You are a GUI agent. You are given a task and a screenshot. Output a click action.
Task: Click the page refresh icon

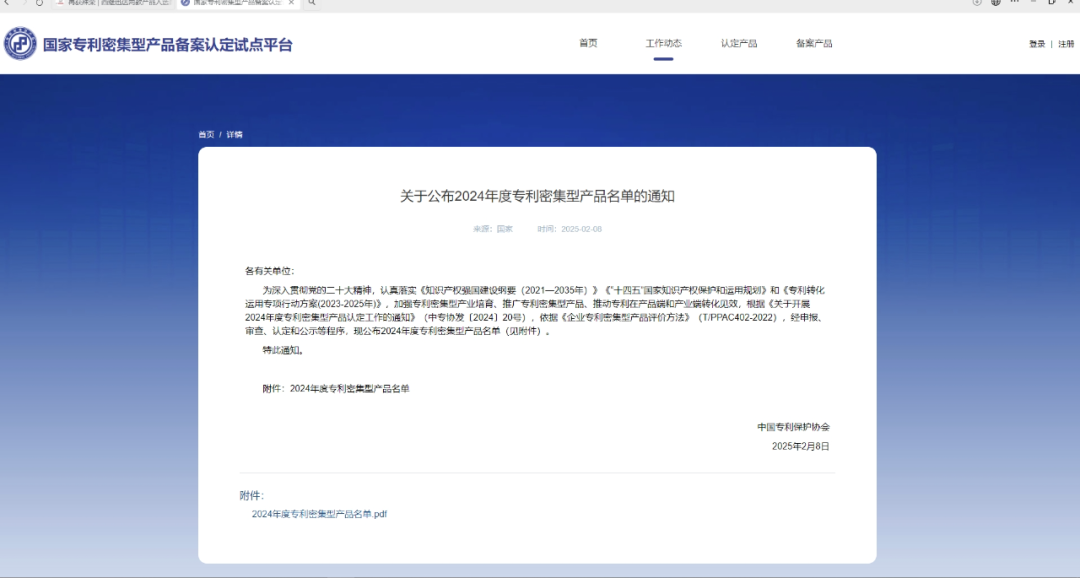38,5
